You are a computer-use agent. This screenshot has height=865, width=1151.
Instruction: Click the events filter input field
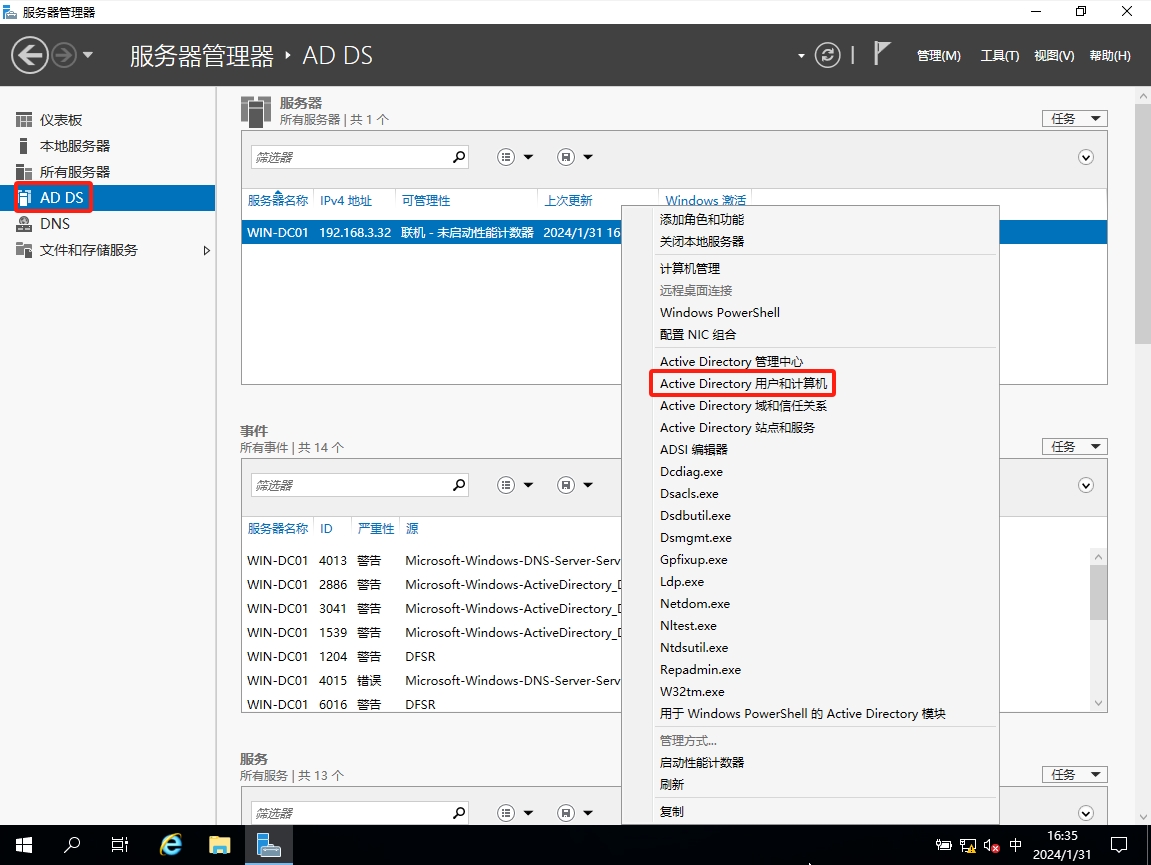pos(350,485)
